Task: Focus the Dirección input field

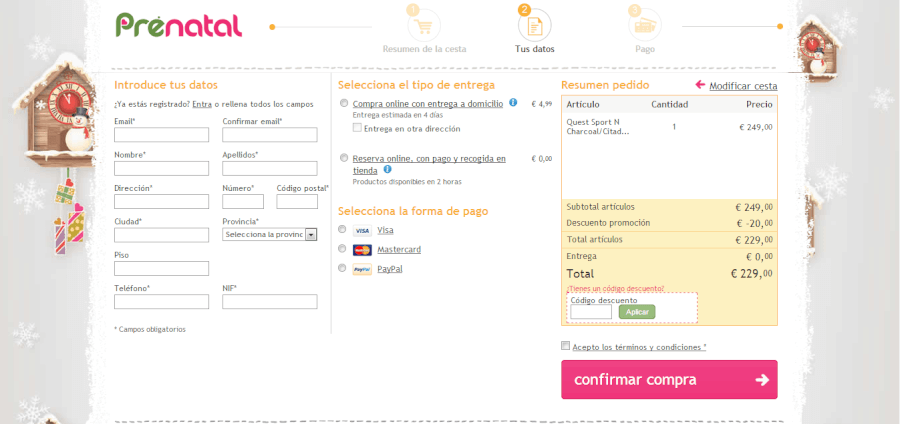Action: 161,201
